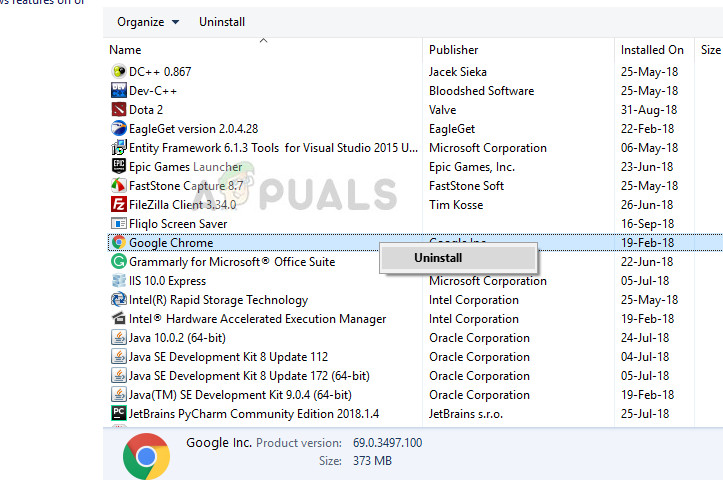Click the 373 MB size value
This screenshot has width=723, height=480.
coord(372,461)
